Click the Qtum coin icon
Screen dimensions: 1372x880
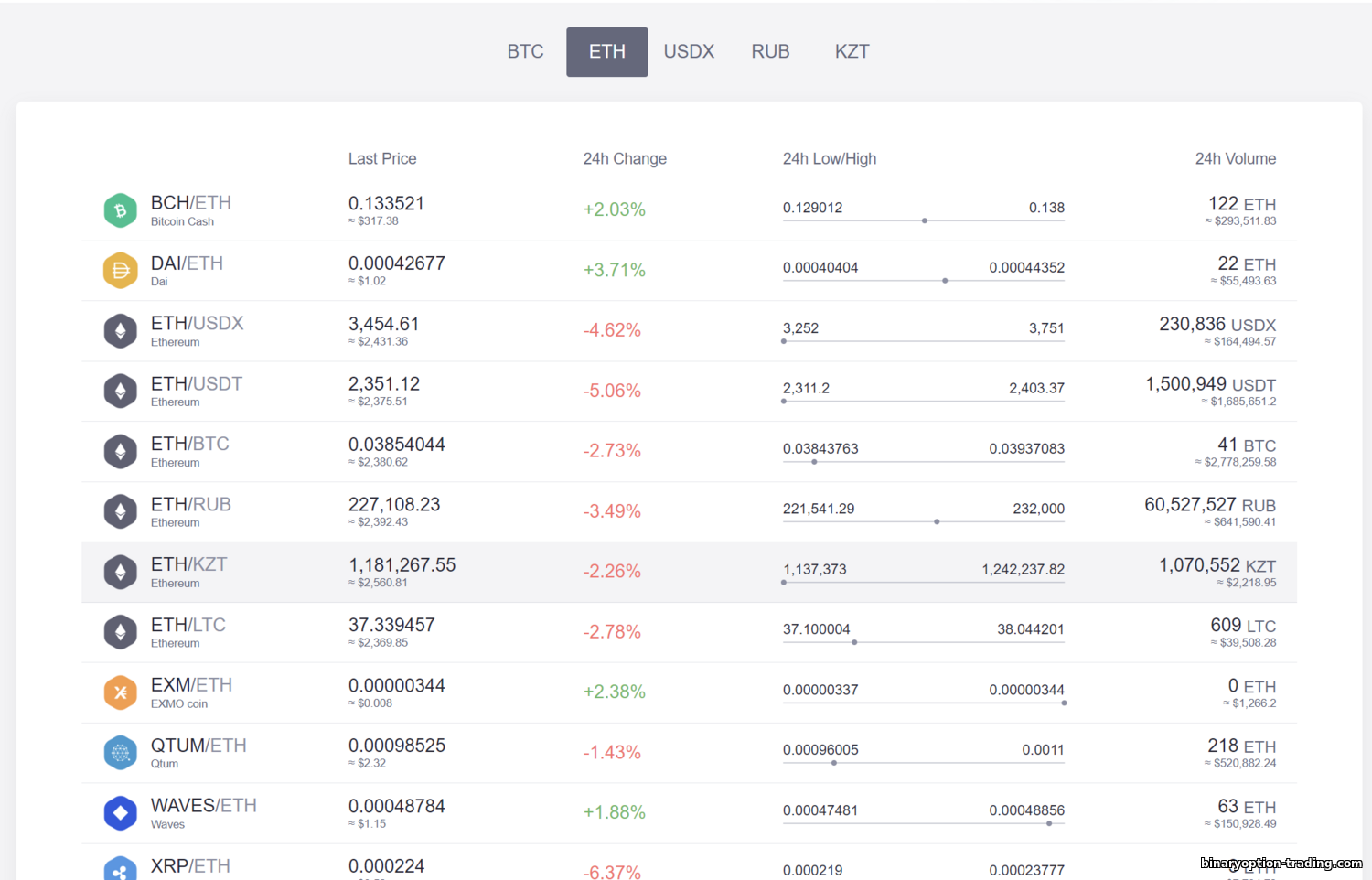[120, 753]
